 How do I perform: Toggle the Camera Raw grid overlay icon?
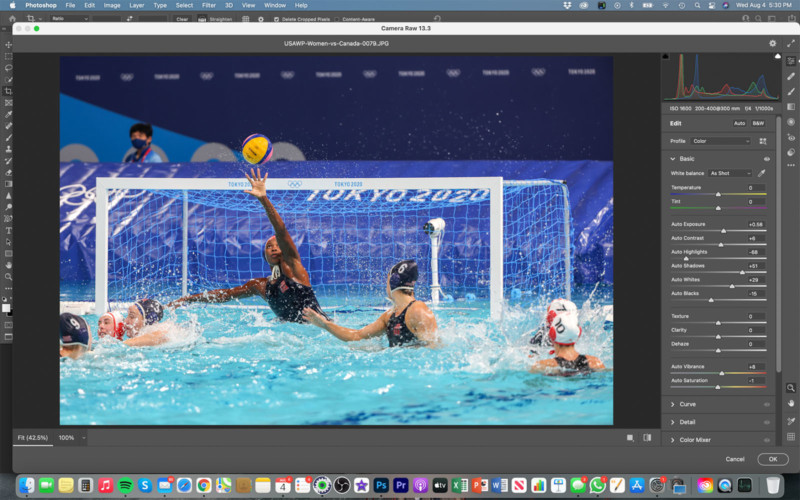[791, 437]
